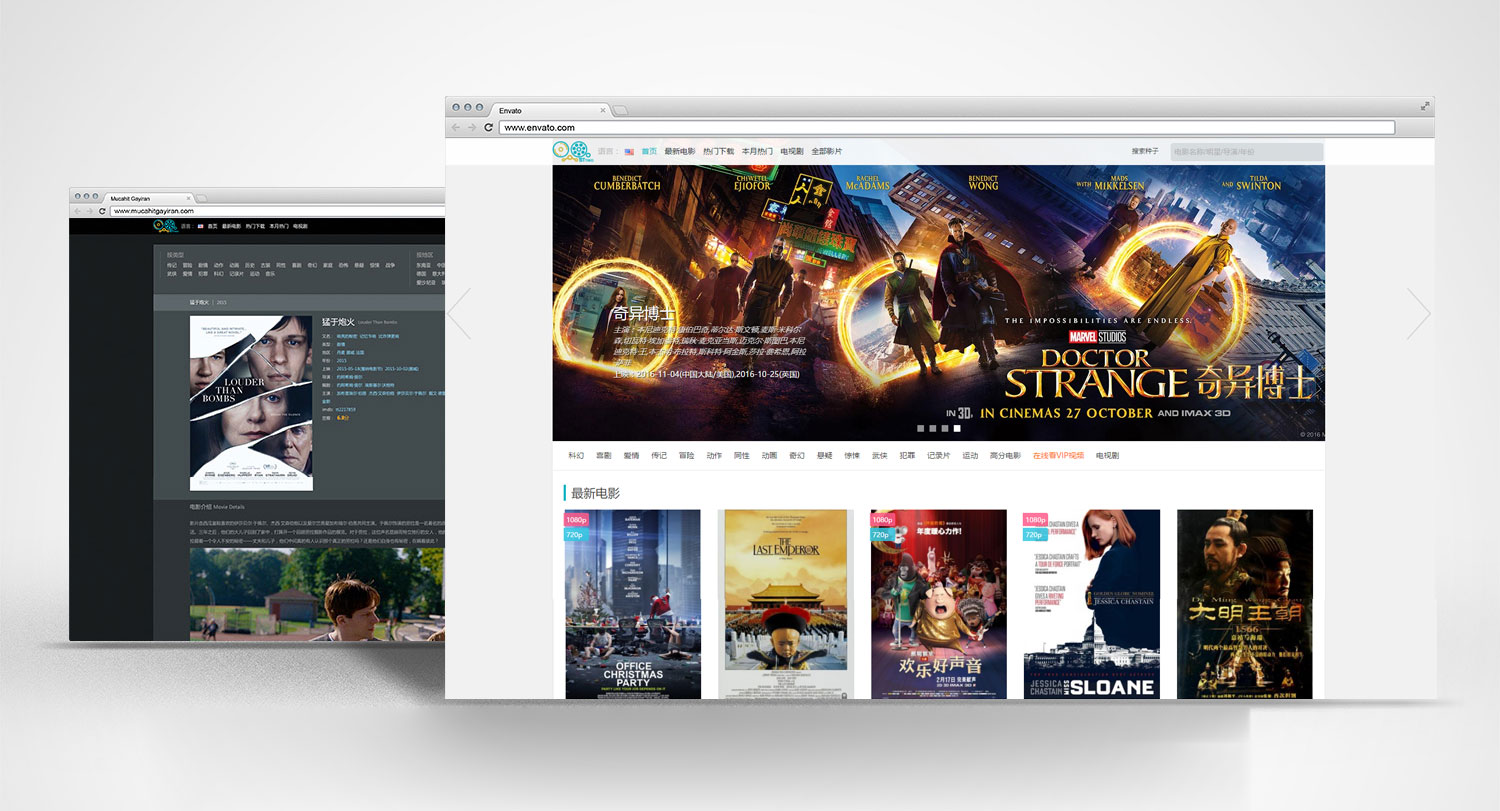Select the active fourth carousel dot
This screenshot has width=1500, height=811.
[x=957, y=428]
